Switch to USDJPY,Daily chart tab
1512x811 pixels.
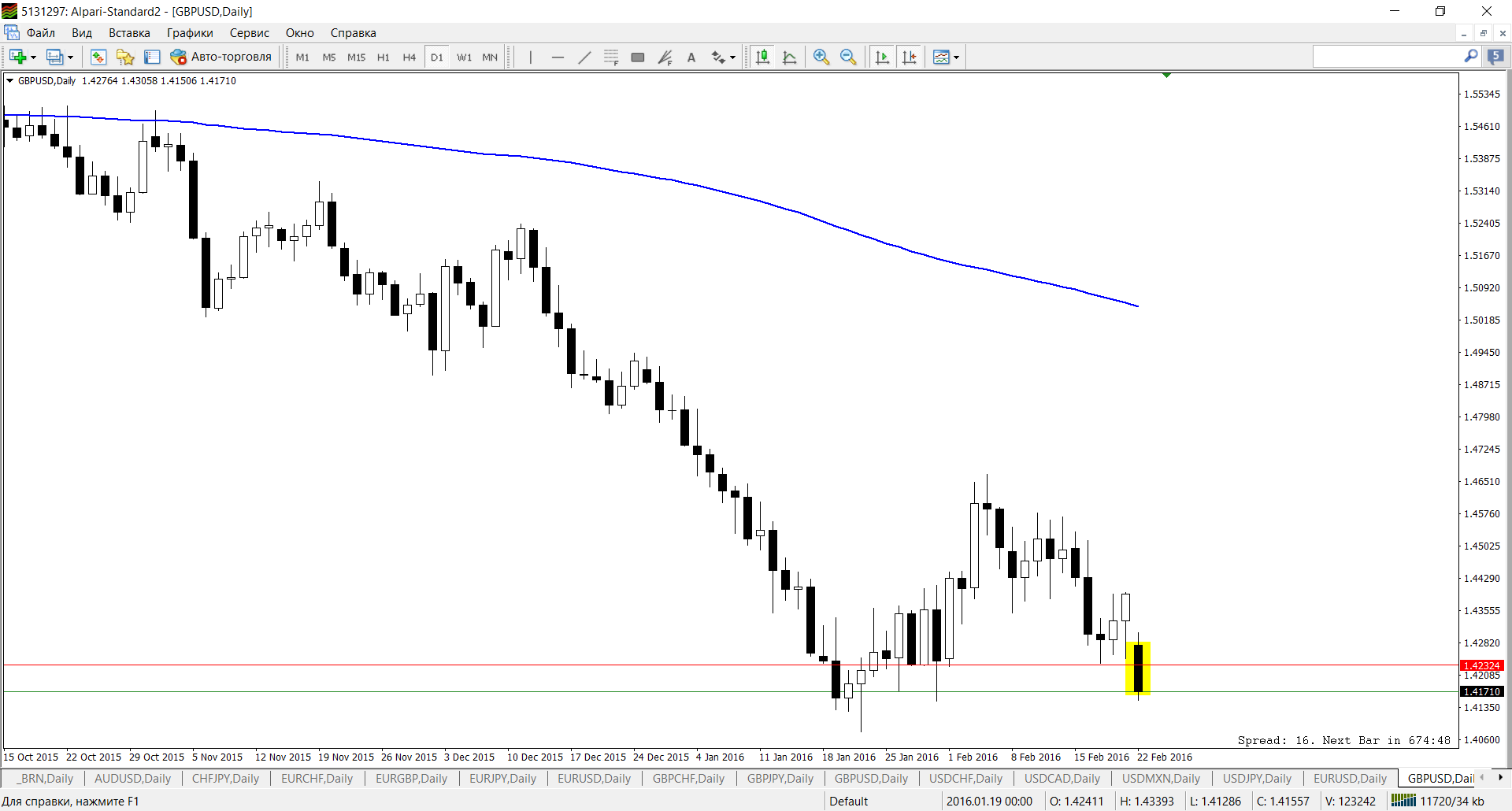click(x=1257, y=779)
